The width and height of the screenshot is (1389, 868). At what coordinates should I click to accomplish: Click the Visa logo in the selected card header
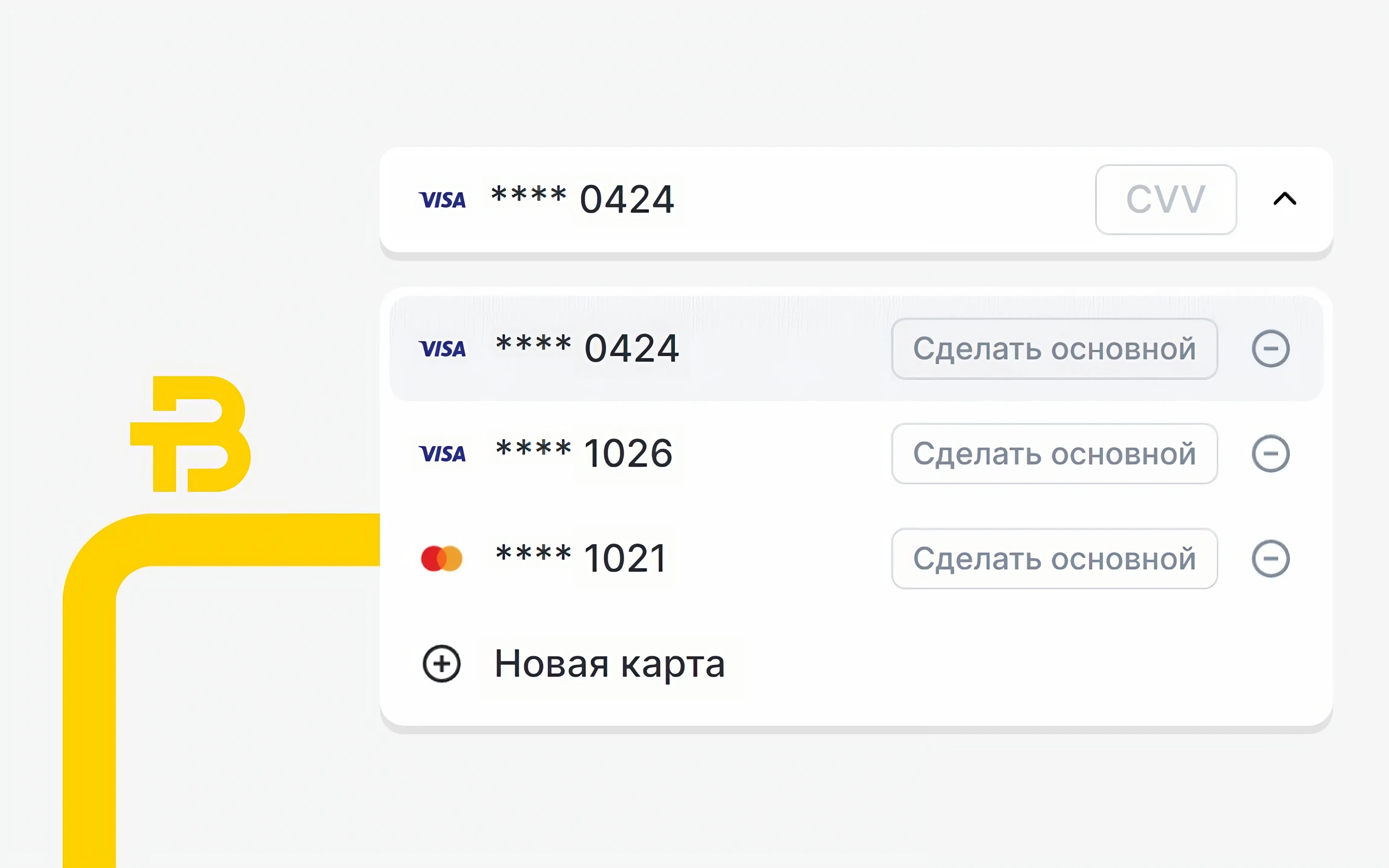point(442,200)
